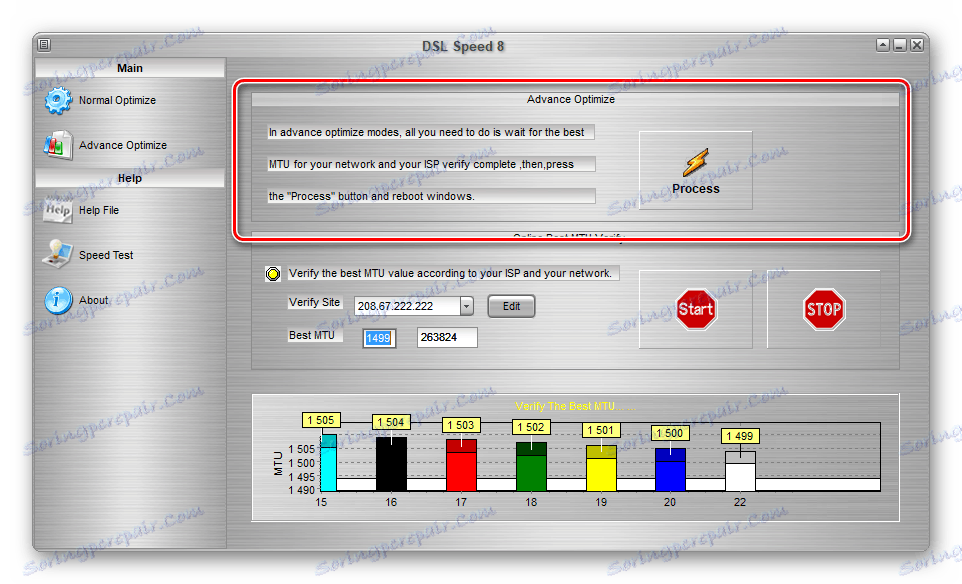Click the DSL Speed 8 title
The image size is (962, 584).
(463, 46)
